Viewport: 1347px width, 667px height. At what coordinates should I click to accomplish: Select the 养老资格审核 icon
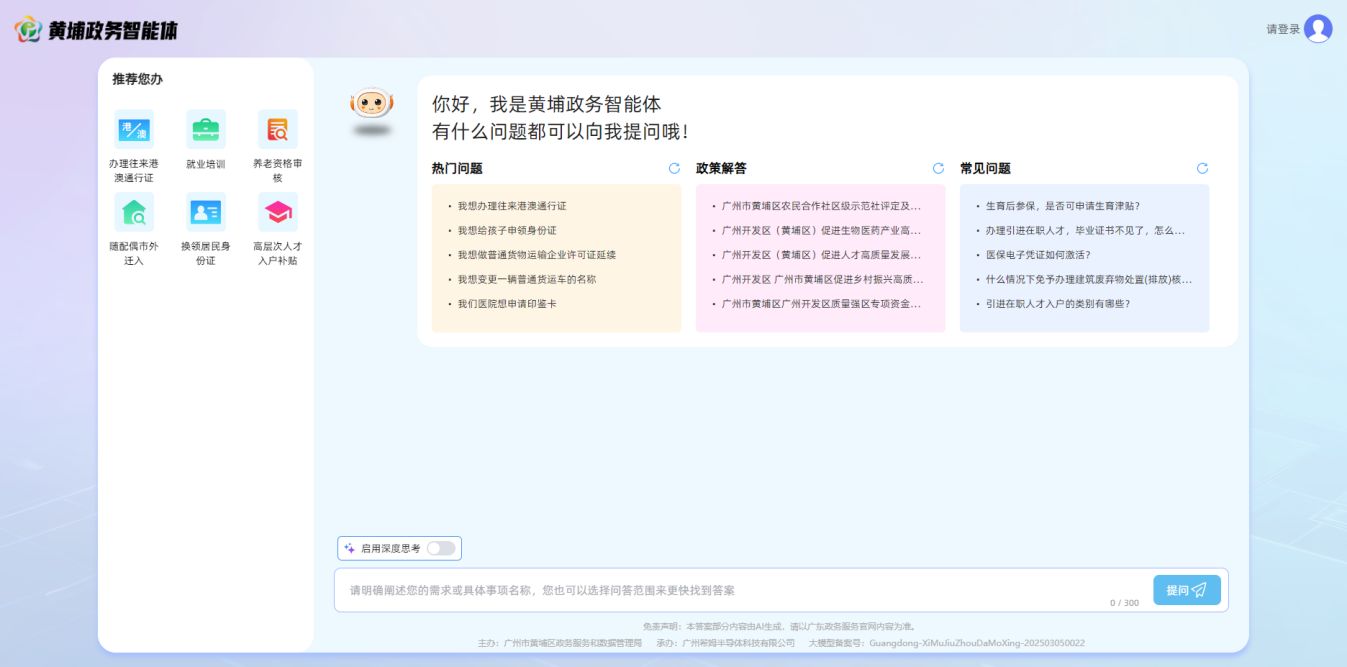(x=278, y=130)
